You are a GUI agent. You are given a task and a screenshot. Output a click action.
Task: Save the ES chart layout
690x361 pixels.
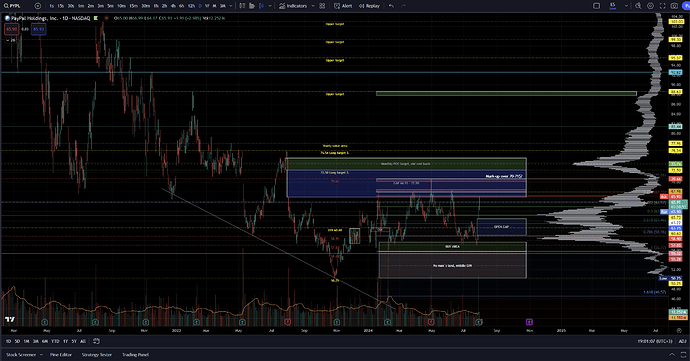click(x=613, y=6)
